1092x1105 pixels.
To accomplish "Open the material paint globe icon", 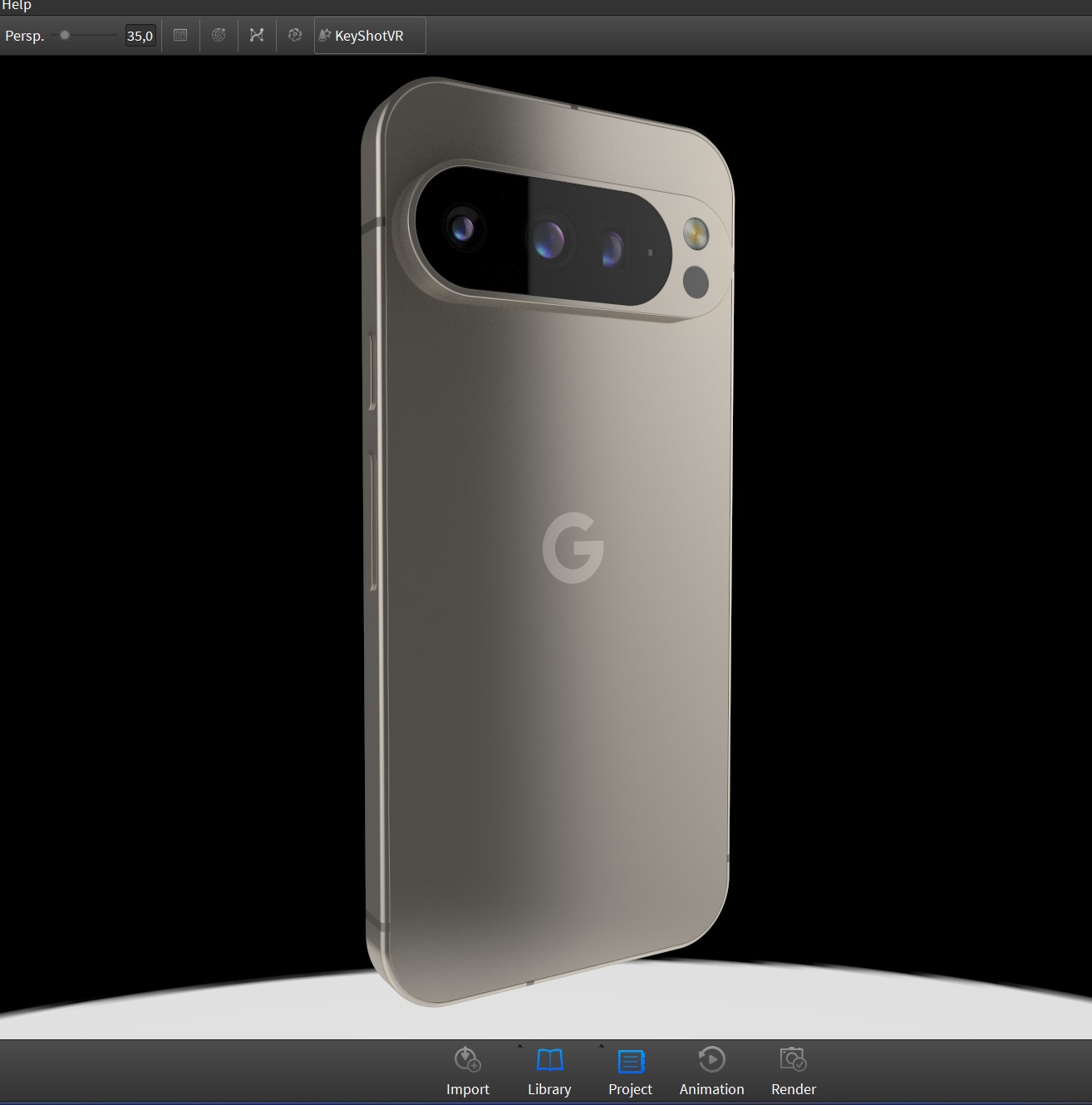I will click(x=219, y=36).
